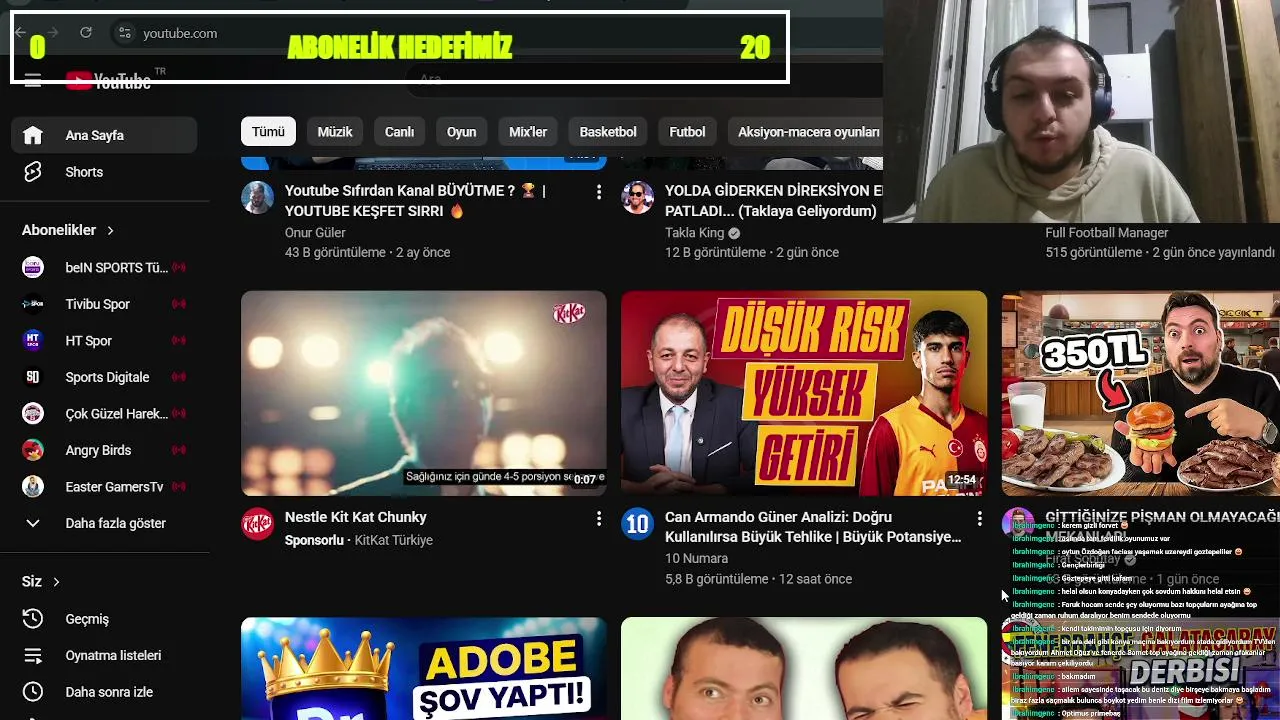Open the Adobe Şov Yaptı thumbnail
Screen dimensions: 1280x720
coord(424,668)
